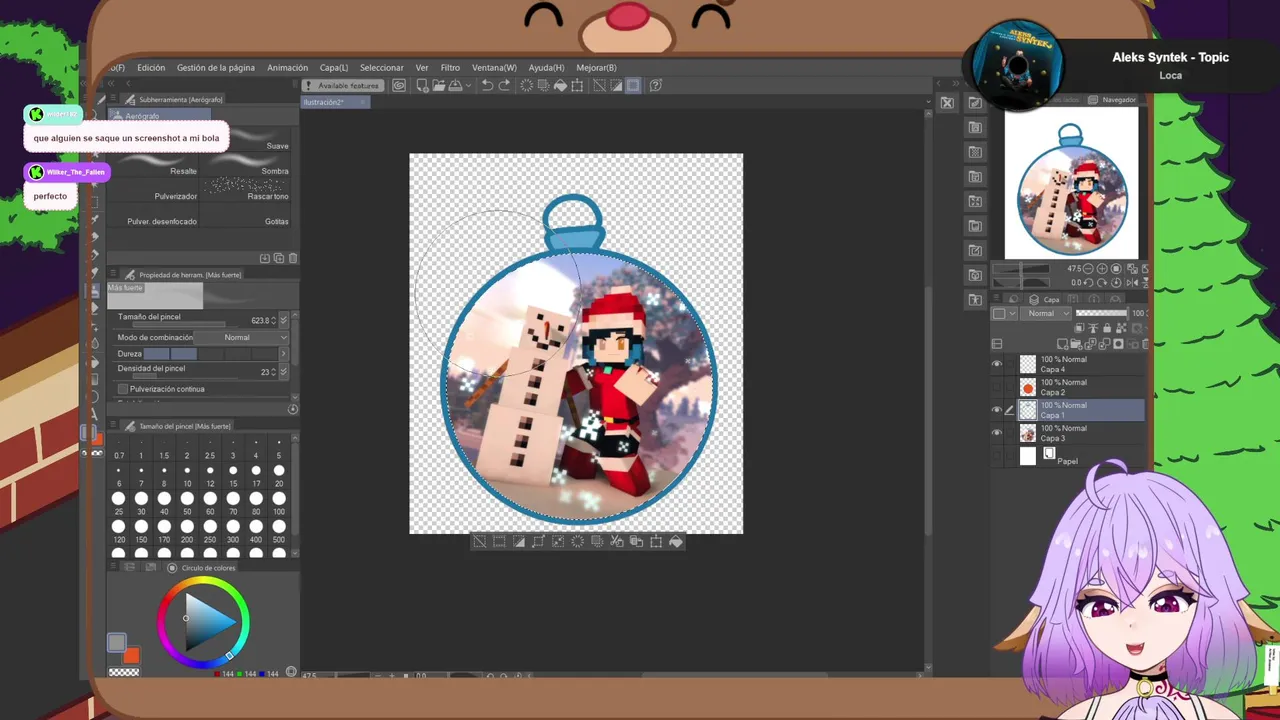The height and width of the screenshot is (720, 1280).
Task: Open the Animación menu
Action: [288, 68]
